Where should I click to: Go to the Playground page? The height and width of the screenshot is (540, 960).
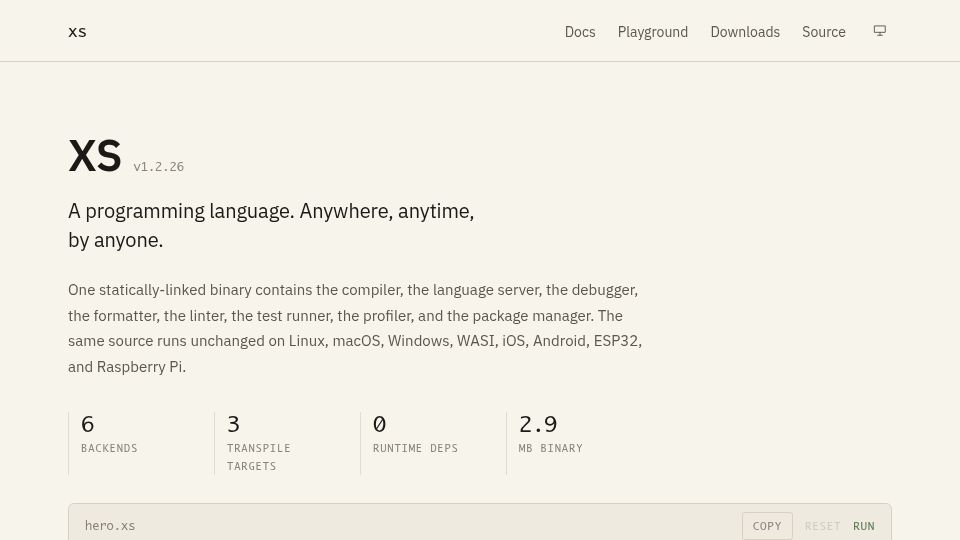click(653, 32)
